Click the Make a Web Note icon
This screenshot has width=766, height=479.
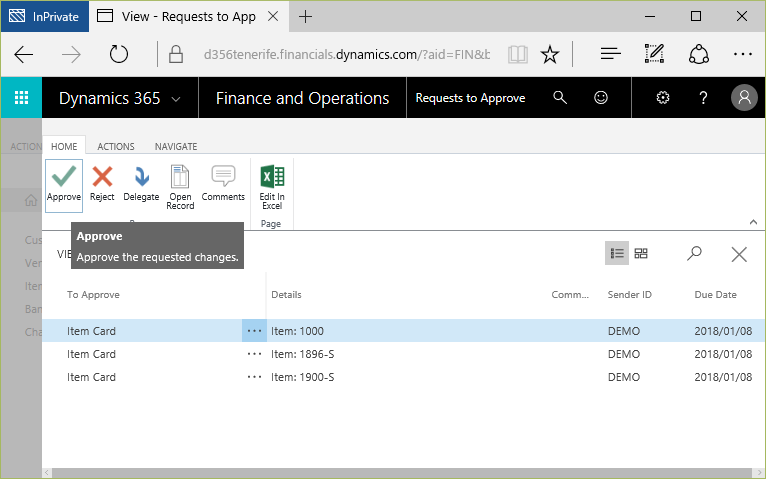654,54
